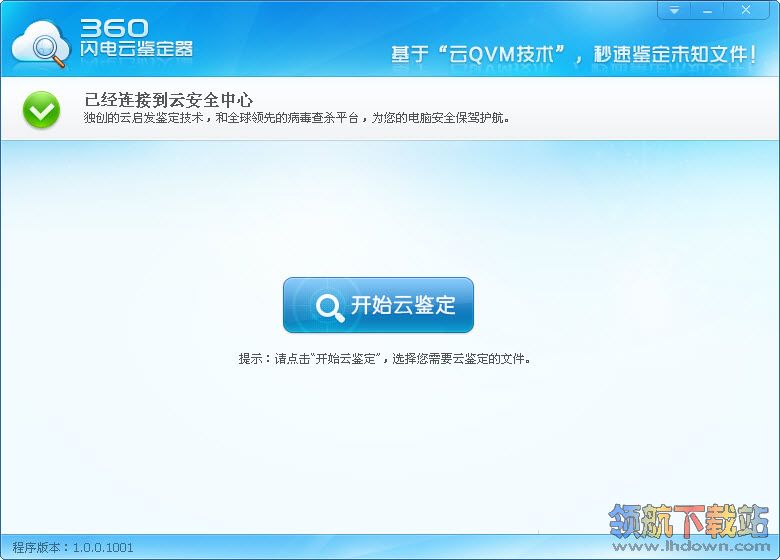The width and height of the screenshot is (780, 560).
Task: Open the title bar dropdown menu arrow
Action: coord(674,10)
